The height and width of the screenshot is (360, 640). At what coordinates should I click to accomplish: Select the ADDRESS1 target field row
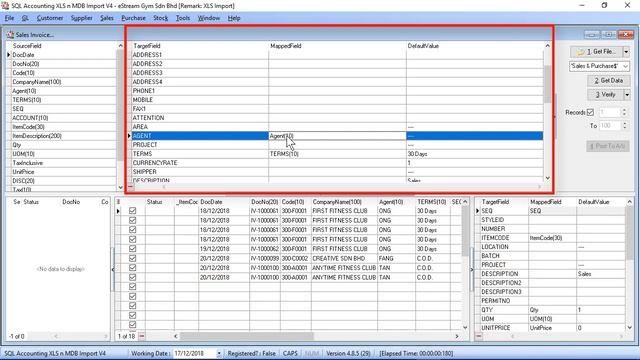coord(337,55)
